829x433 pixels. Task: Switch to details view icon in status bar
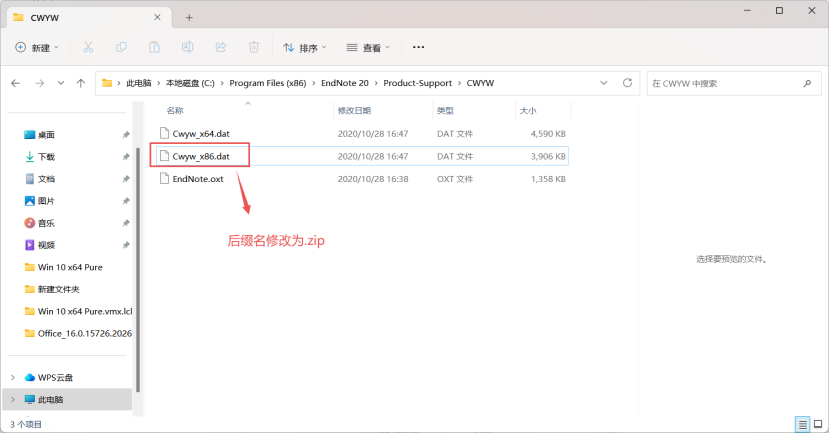click(x=803, y=425)
